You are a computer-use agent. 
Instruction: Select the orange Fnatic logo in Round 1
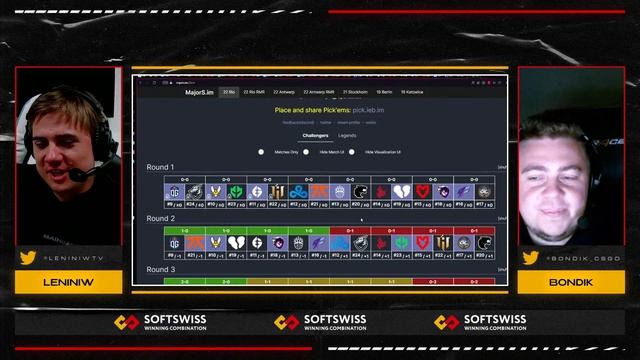tap(319, 192)
